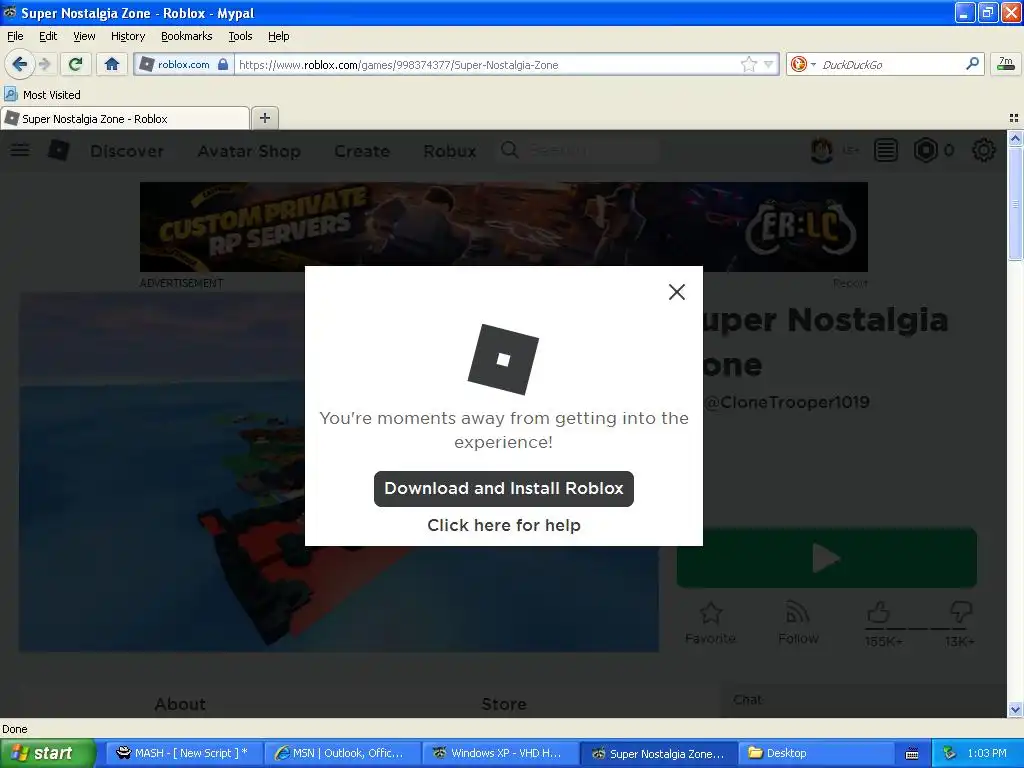The width and height of the screenshot is (1024, 768).
Task: Open the Robux page link
Action: tap(449, 151)
